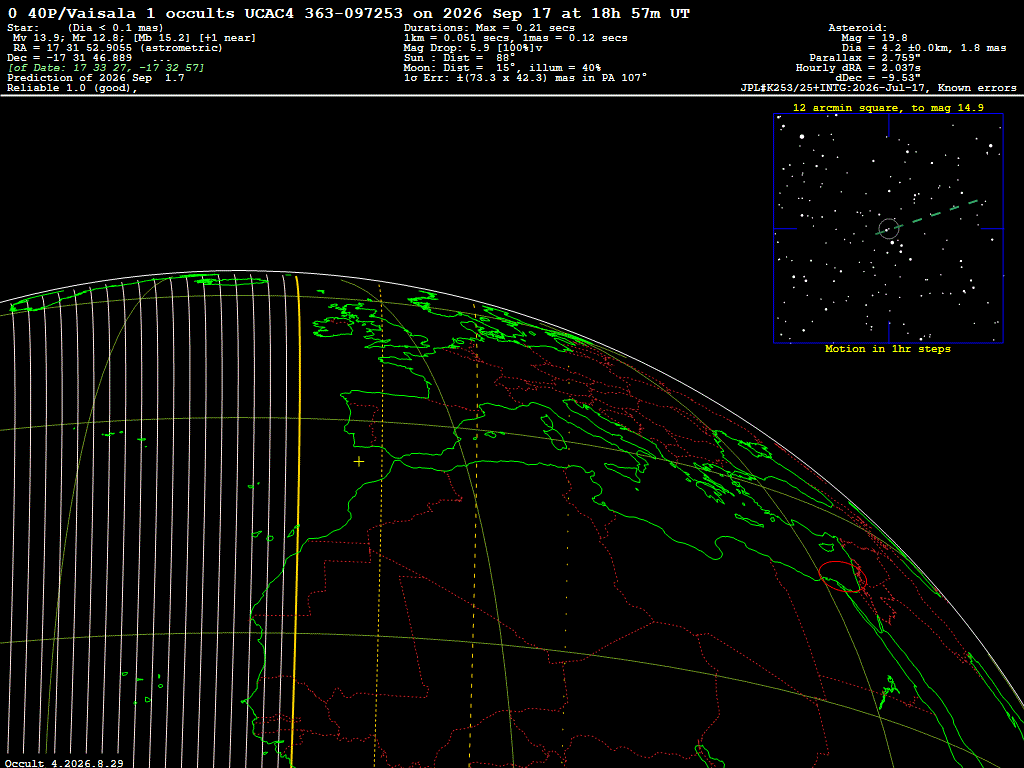This screenshot has width=1024, height=768.
Task: Click the 'Hourly dRA = 2.037s' value
Action: coord(858,68)
